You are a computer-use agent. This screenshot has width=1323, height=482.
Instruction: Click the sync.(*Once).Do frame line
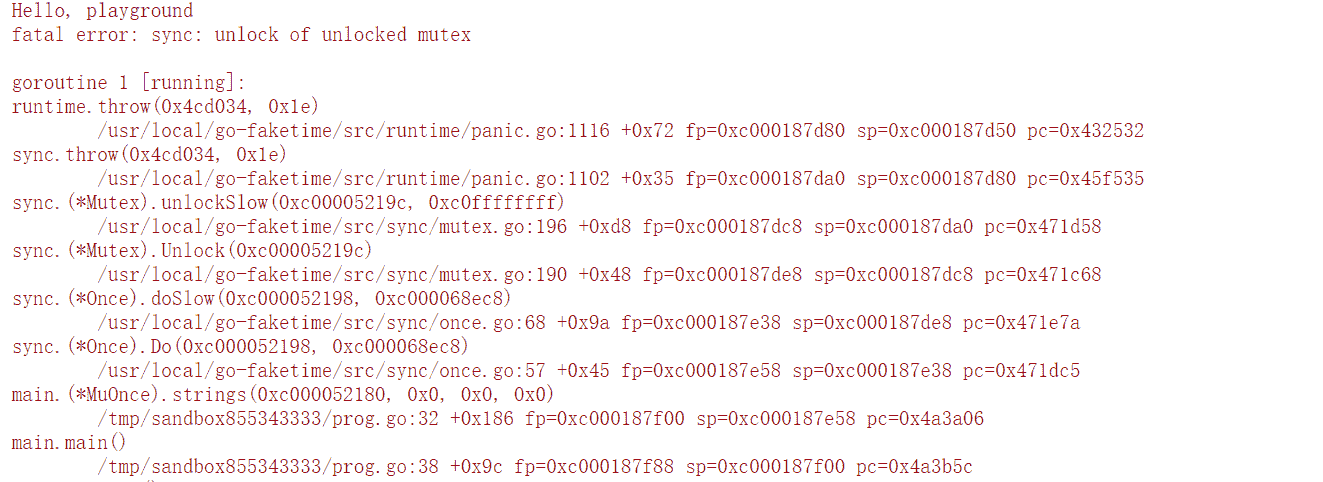click(x=240, y=347)
